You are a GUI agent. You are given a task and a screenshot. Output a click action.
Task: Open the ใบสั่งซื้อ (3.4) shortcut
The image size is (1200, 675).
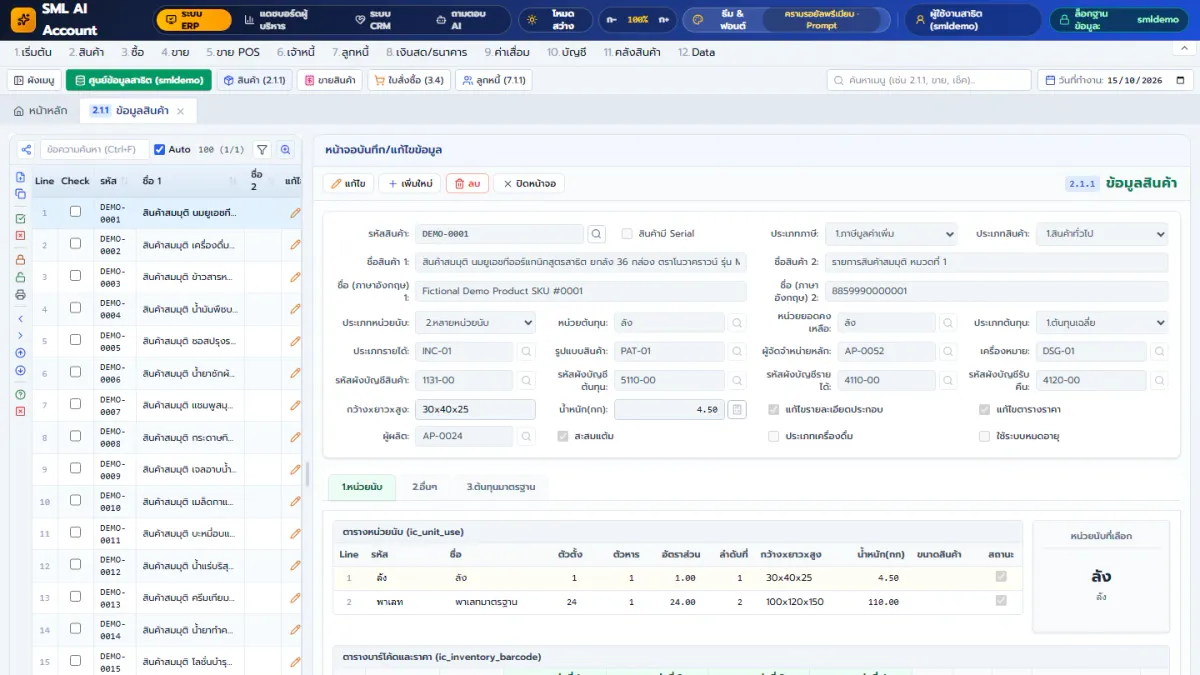[x=408, y=80]
